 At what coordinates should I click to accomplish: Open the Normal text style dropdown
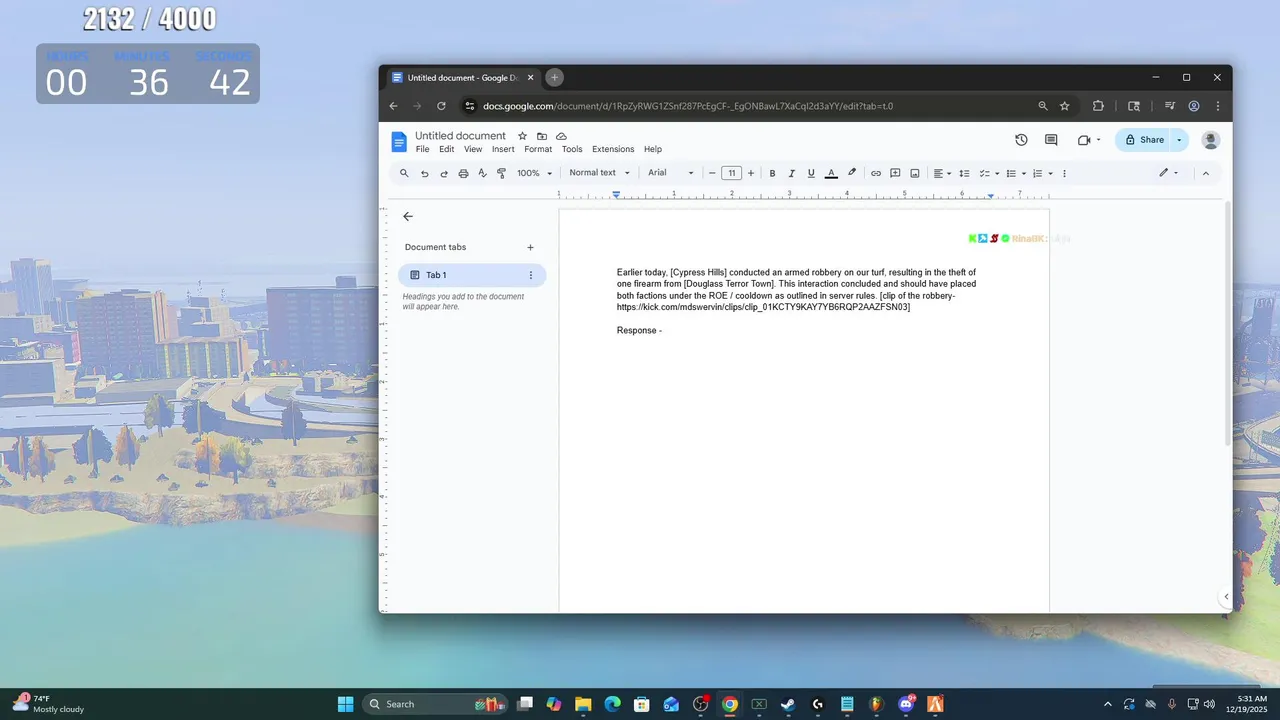[600, 173]
